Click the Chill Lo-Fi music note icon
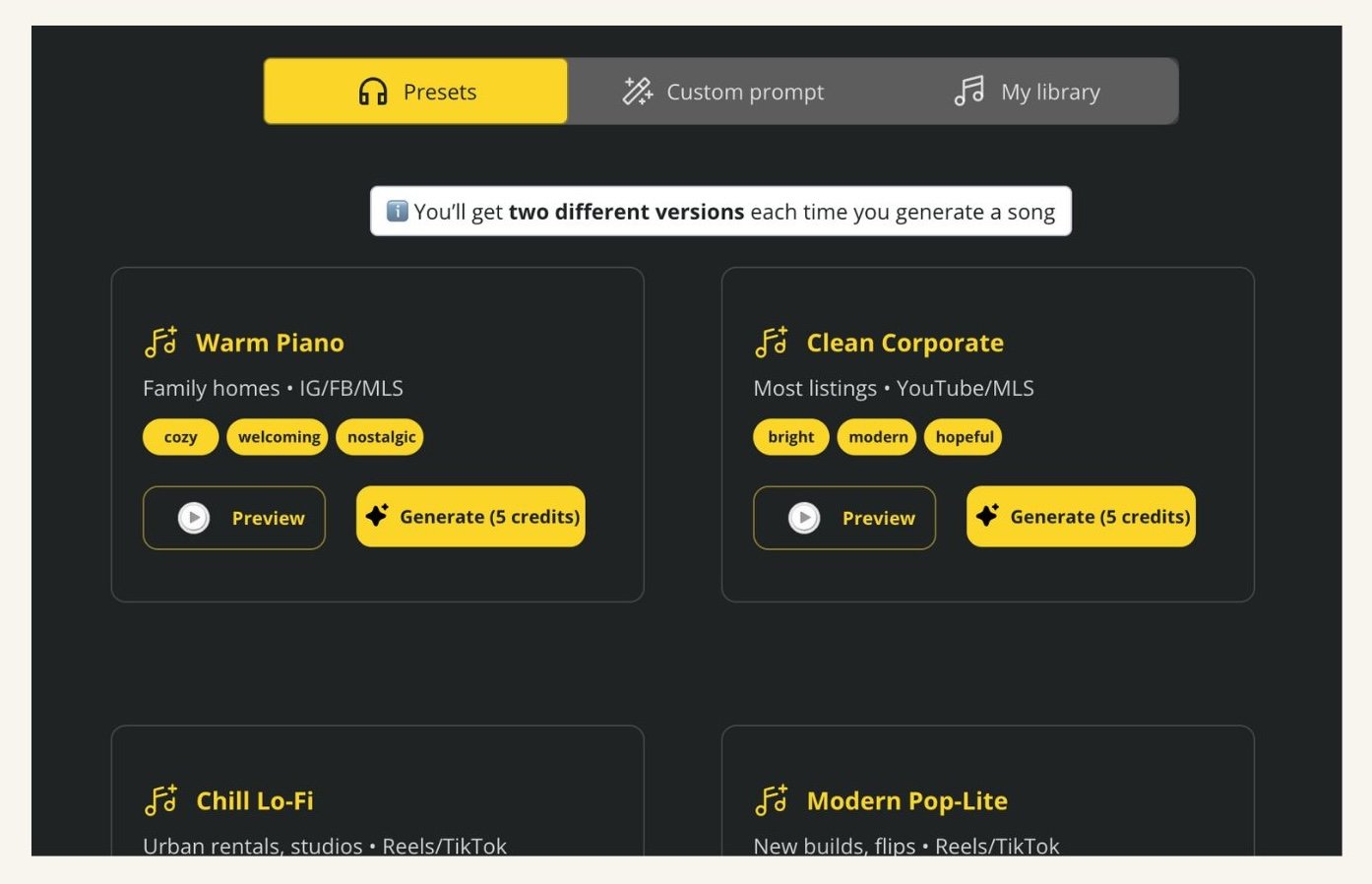The height and width of the screenshot is (884, 1372). pyautogui.click(x=161, y=800)
